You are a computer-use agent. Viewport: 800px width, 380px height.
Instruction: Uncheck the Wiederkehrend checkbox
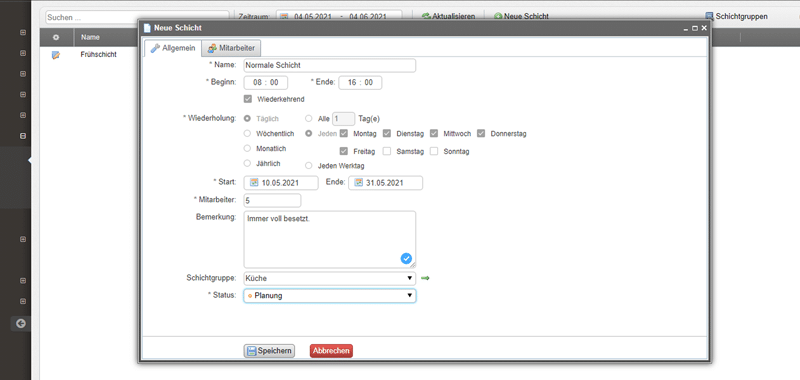coord(248,99)
